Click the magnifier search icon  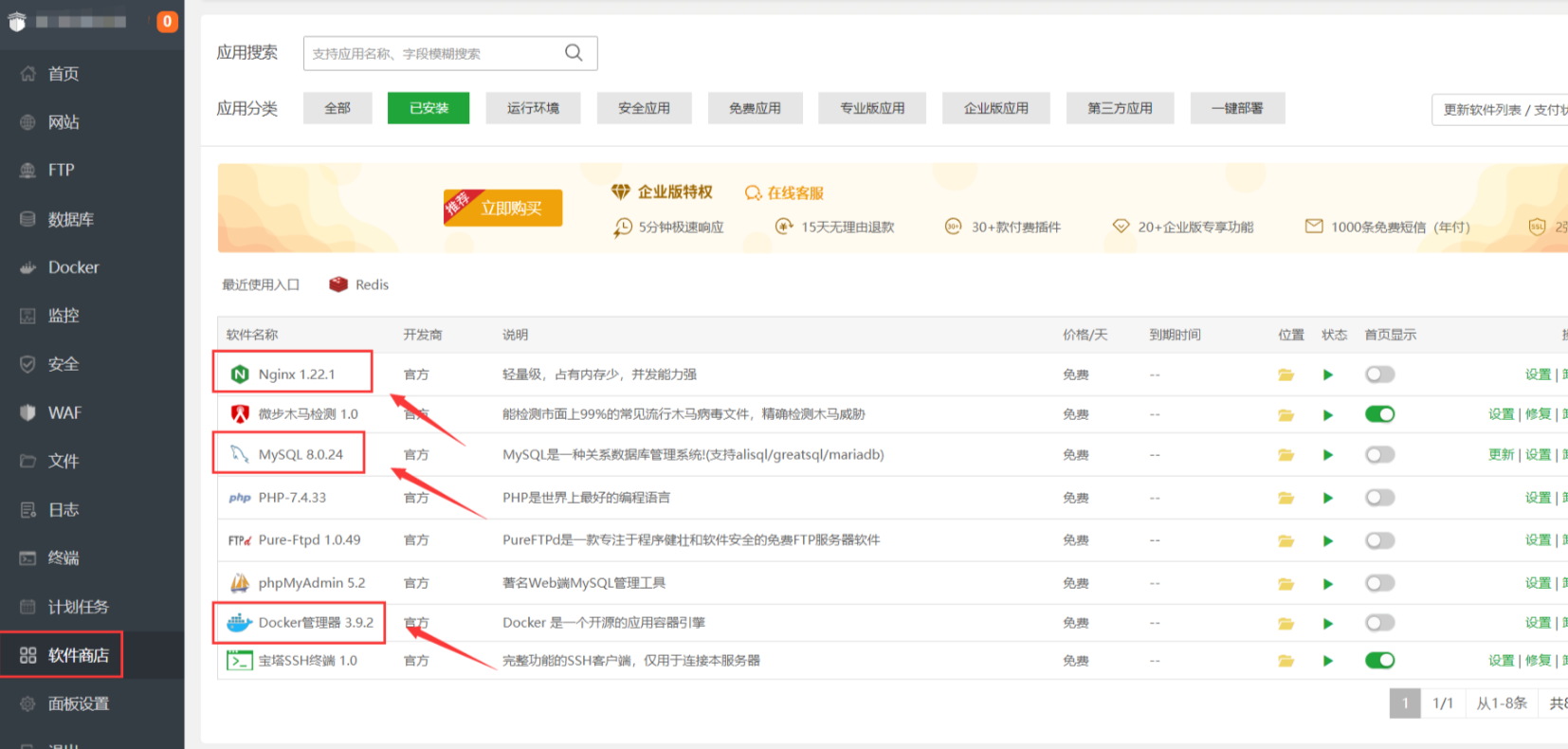click(574, 52)
